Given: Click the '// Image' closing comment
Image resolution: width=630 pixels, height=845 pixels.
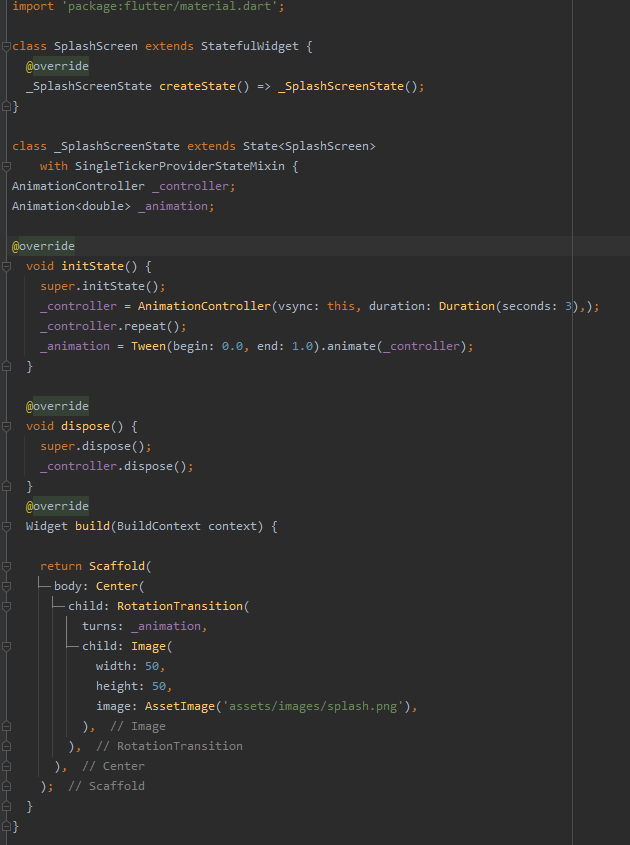Looking at the screenshot, I should tap(138, 726).
